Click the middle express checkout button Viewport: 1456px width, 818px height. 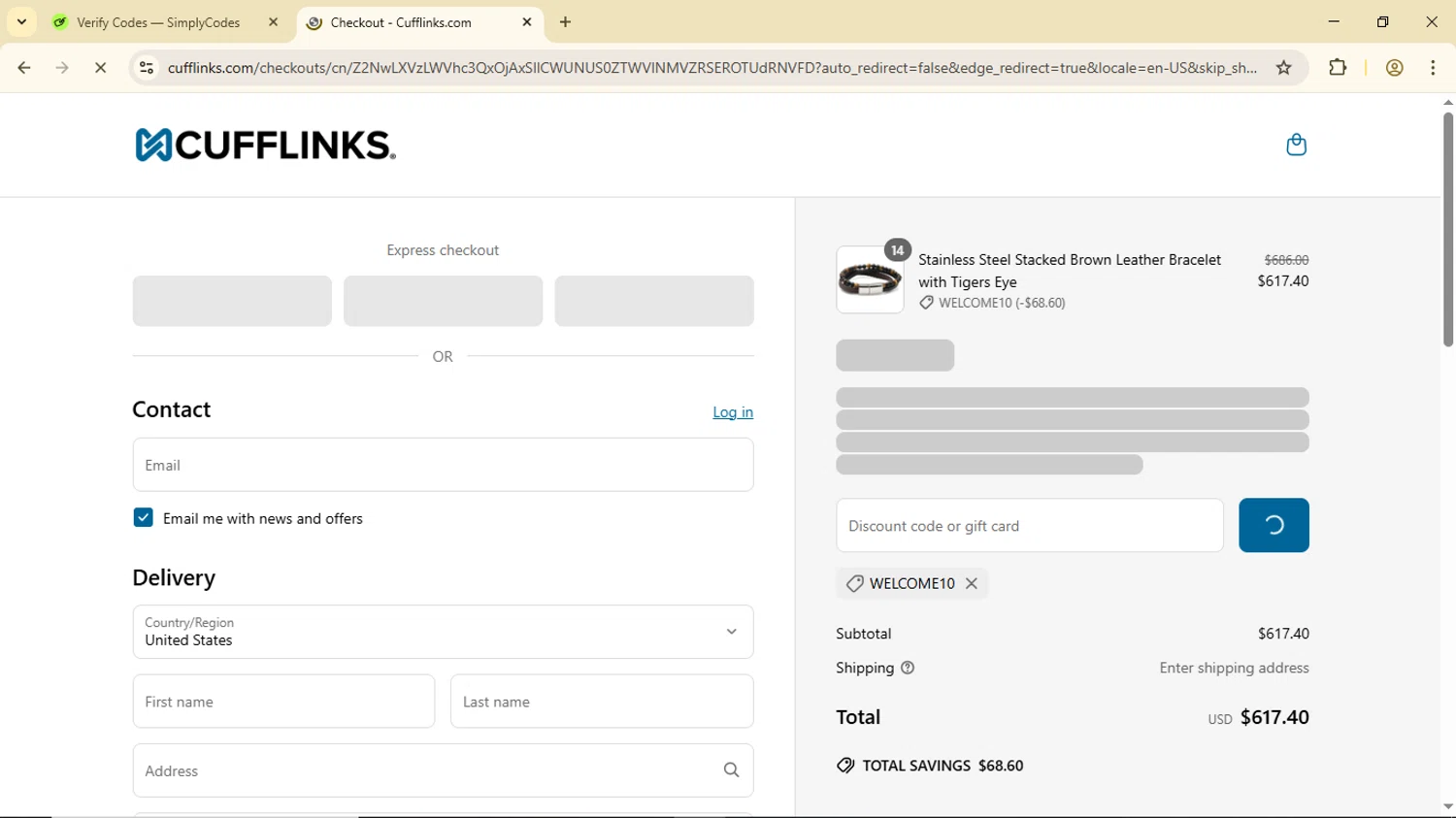click(443, 301)
